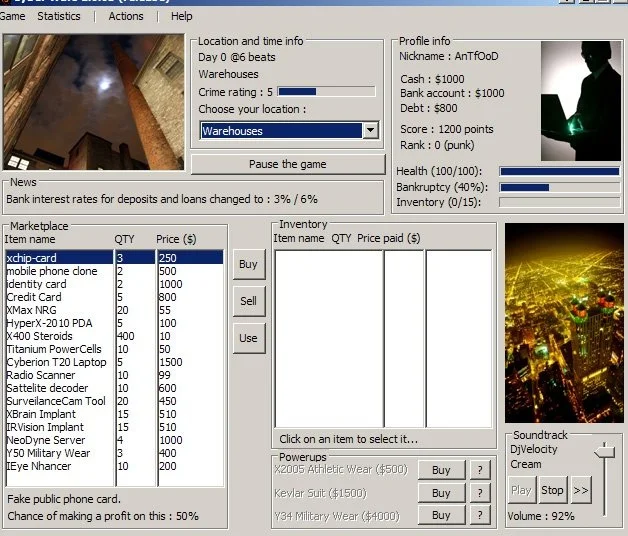628x536 pixels.
Task: Click the '?' button for Y34 Military Wear
Action: (x=481, y=516)
